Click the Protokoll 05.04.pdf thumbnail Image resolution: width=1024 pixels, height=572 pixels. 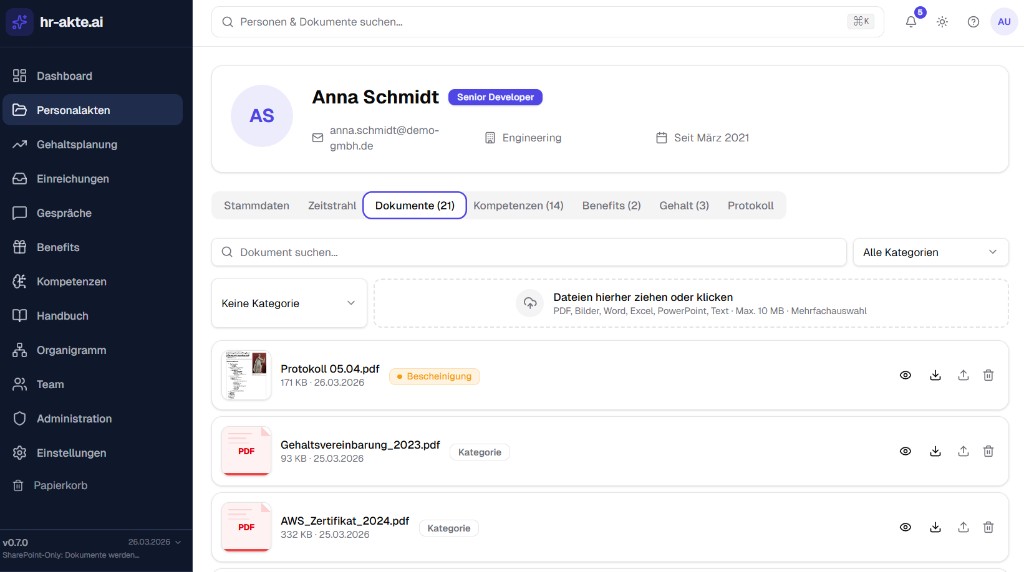tap(246, 375)
